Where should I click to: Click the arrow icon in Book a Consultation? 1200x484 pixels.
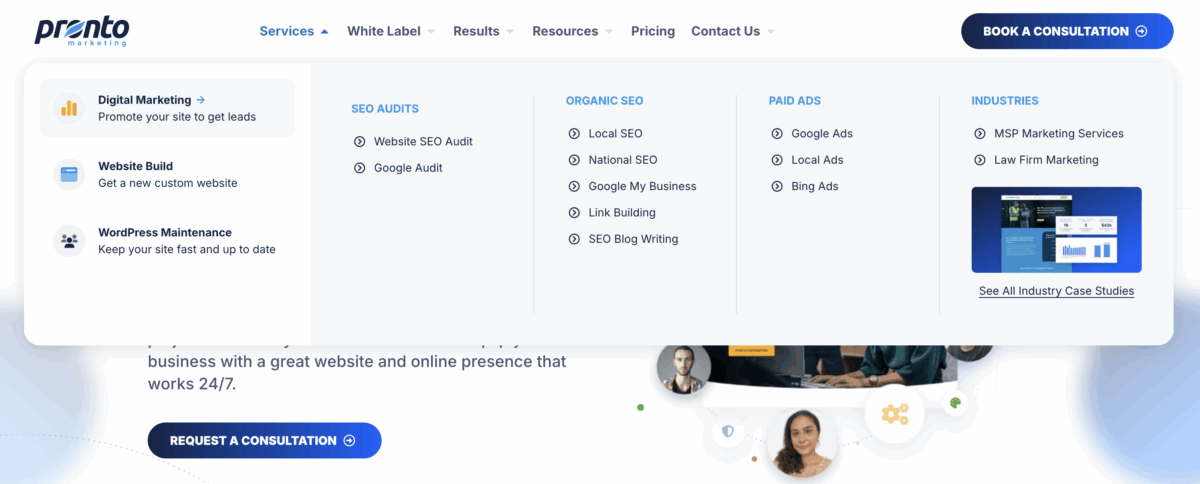pyautogui.click(x=1141, y=31)
